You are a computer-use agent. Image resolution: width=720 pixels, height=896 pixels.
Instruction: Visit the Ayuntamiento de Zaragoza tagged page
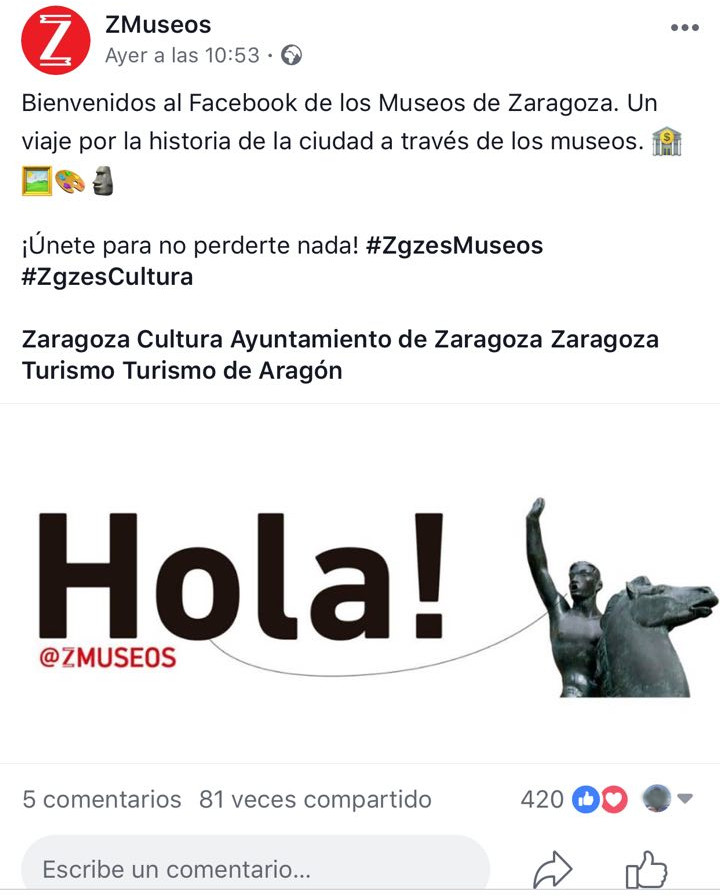[x=386, y=339]
